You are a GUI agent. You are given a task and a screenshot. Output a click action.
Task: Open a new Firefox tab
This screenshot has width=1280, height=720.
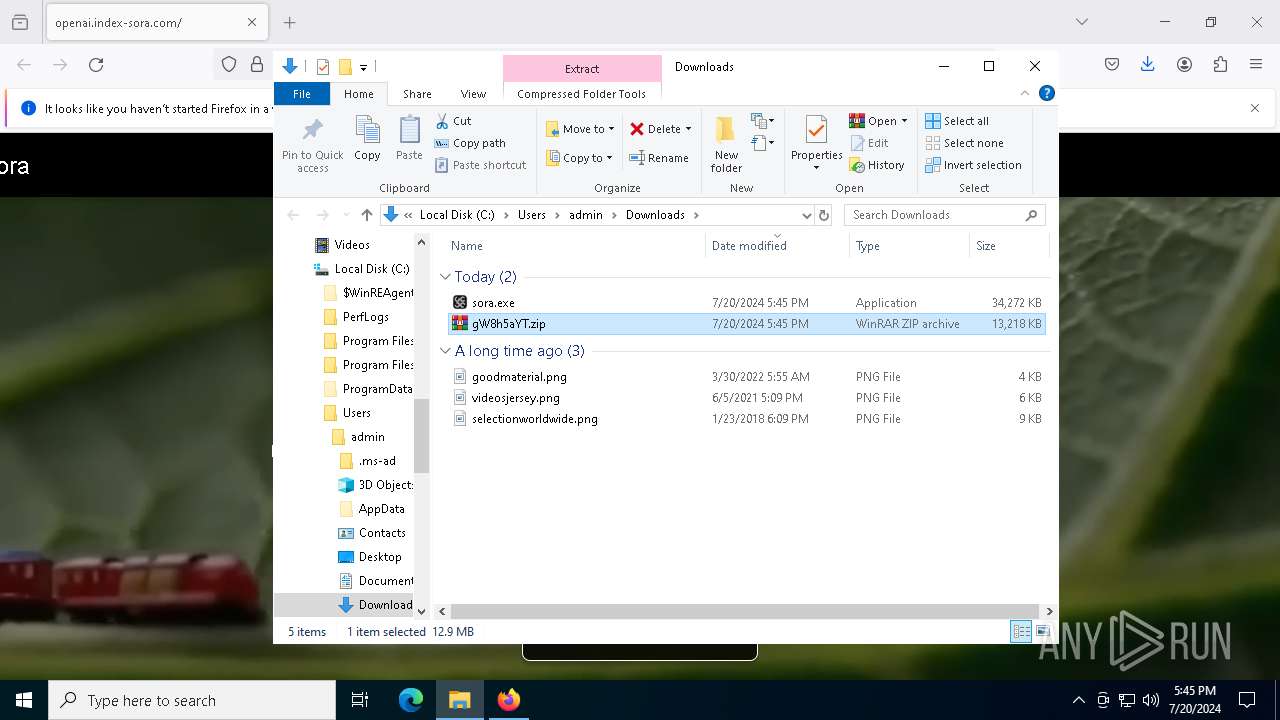coord(290,22)
